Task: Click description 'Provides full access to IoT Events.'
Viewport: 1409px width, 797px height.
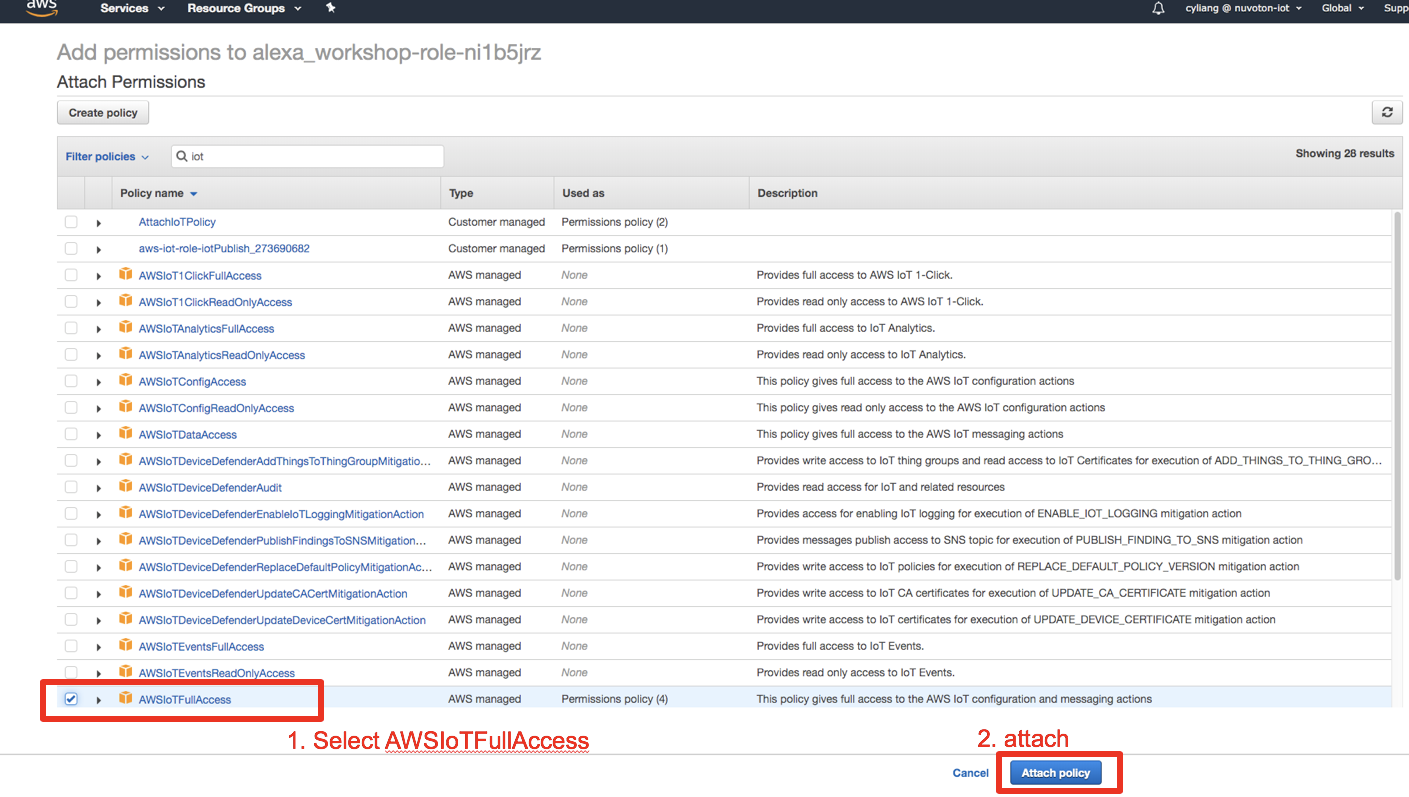Action: click(840, 646)
